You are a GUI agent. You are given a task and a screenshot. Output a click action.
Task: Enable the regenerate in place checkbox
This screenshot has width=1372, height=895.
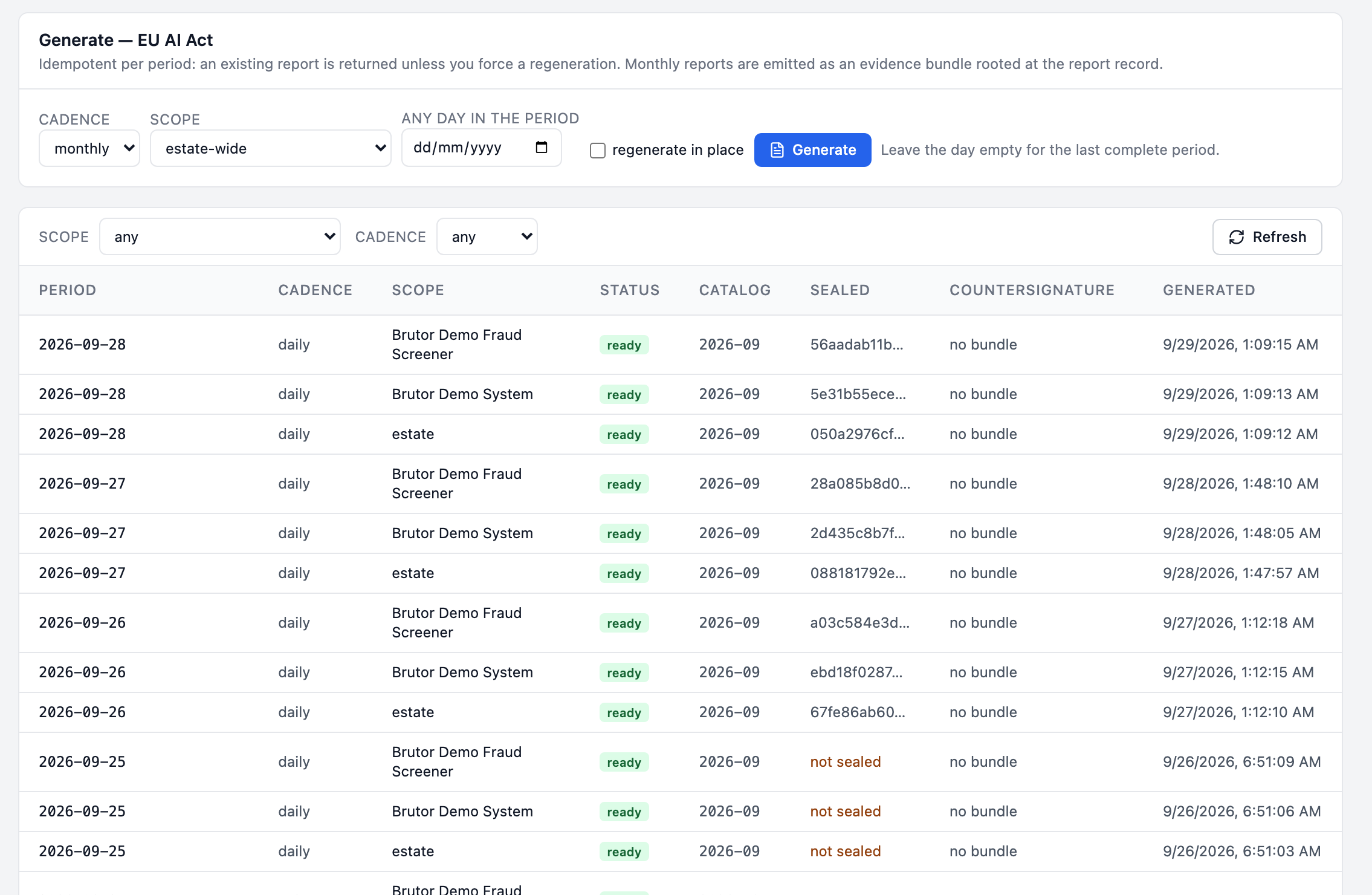[x=598, y=150]
